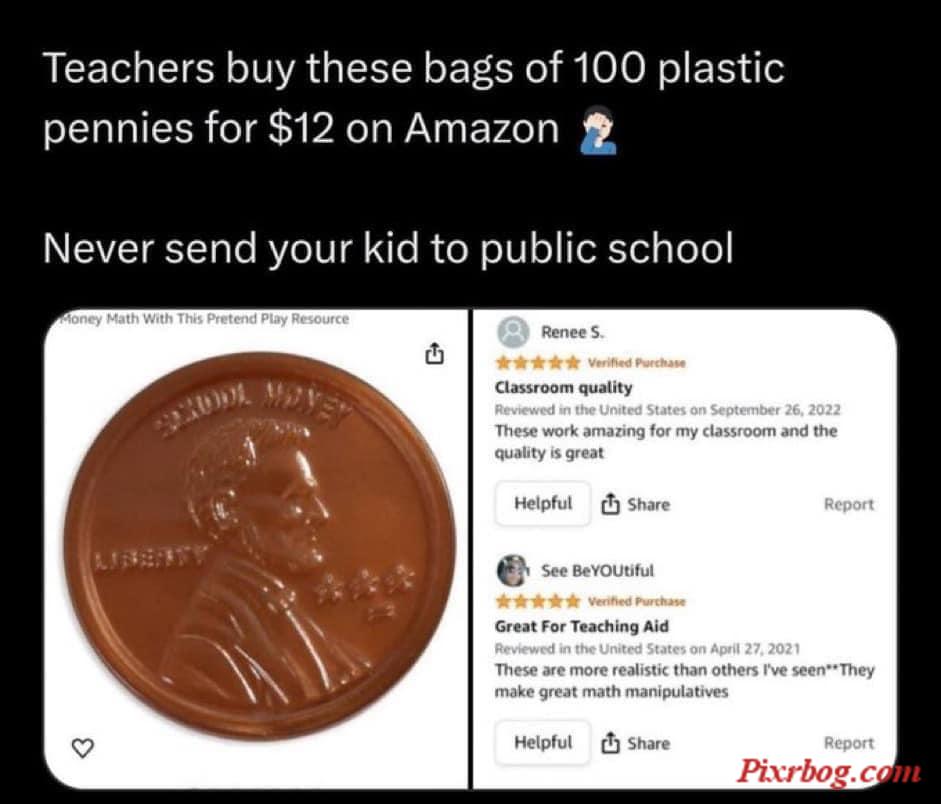Click See BeYOUtiful profile avatar
The image size is (941, 804).
513,570
